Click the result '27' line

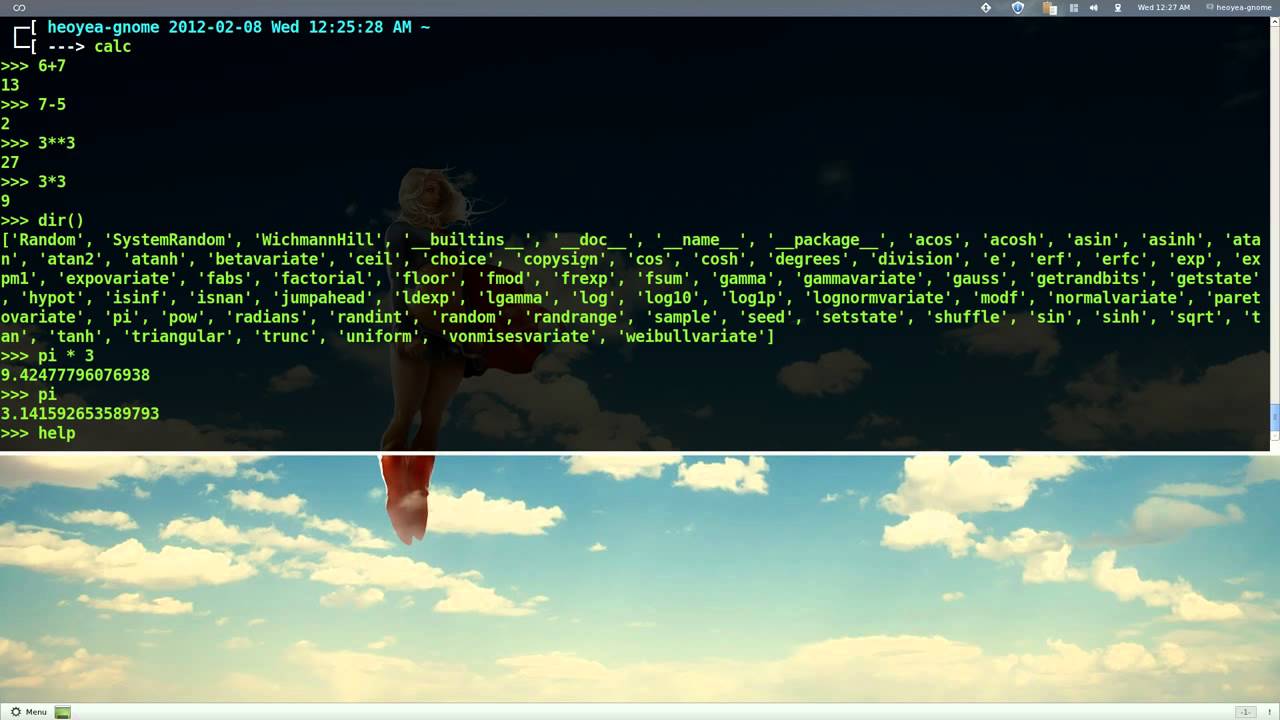point(10,162)
